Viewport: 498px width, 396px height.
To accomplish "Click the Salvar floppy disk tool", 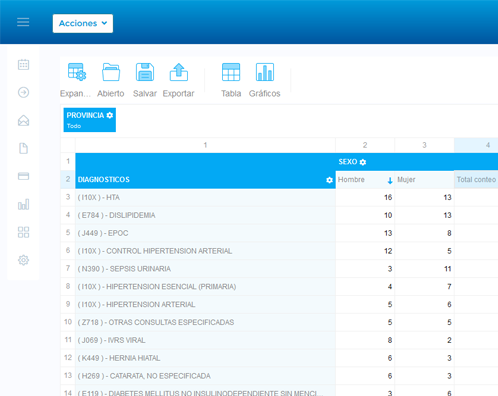I will coord(145,80).
